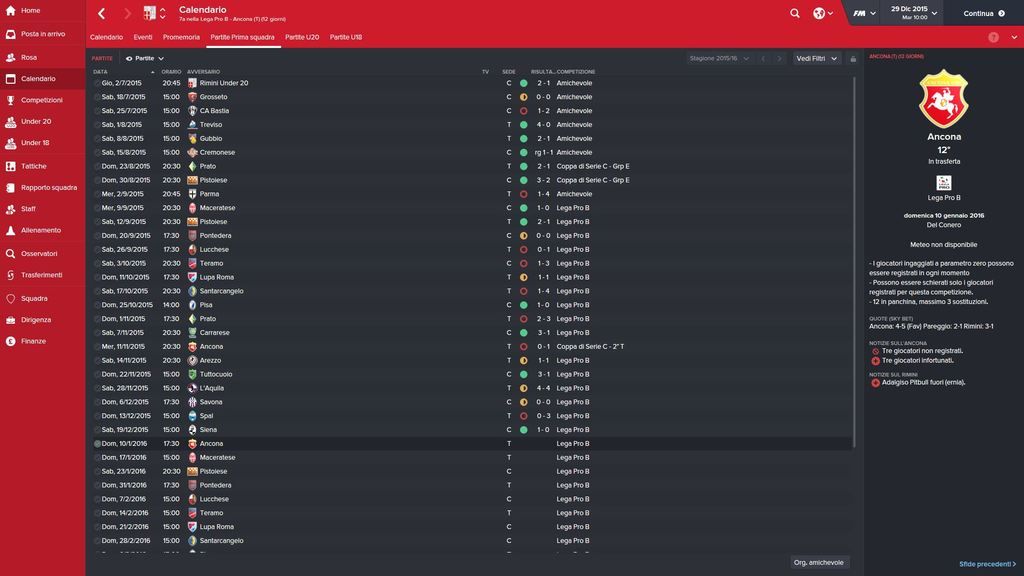Select radio button for Maceratese 17/1/2016 match
The width and height of the screenshot is (1024, 576).
tap(97, 457)
